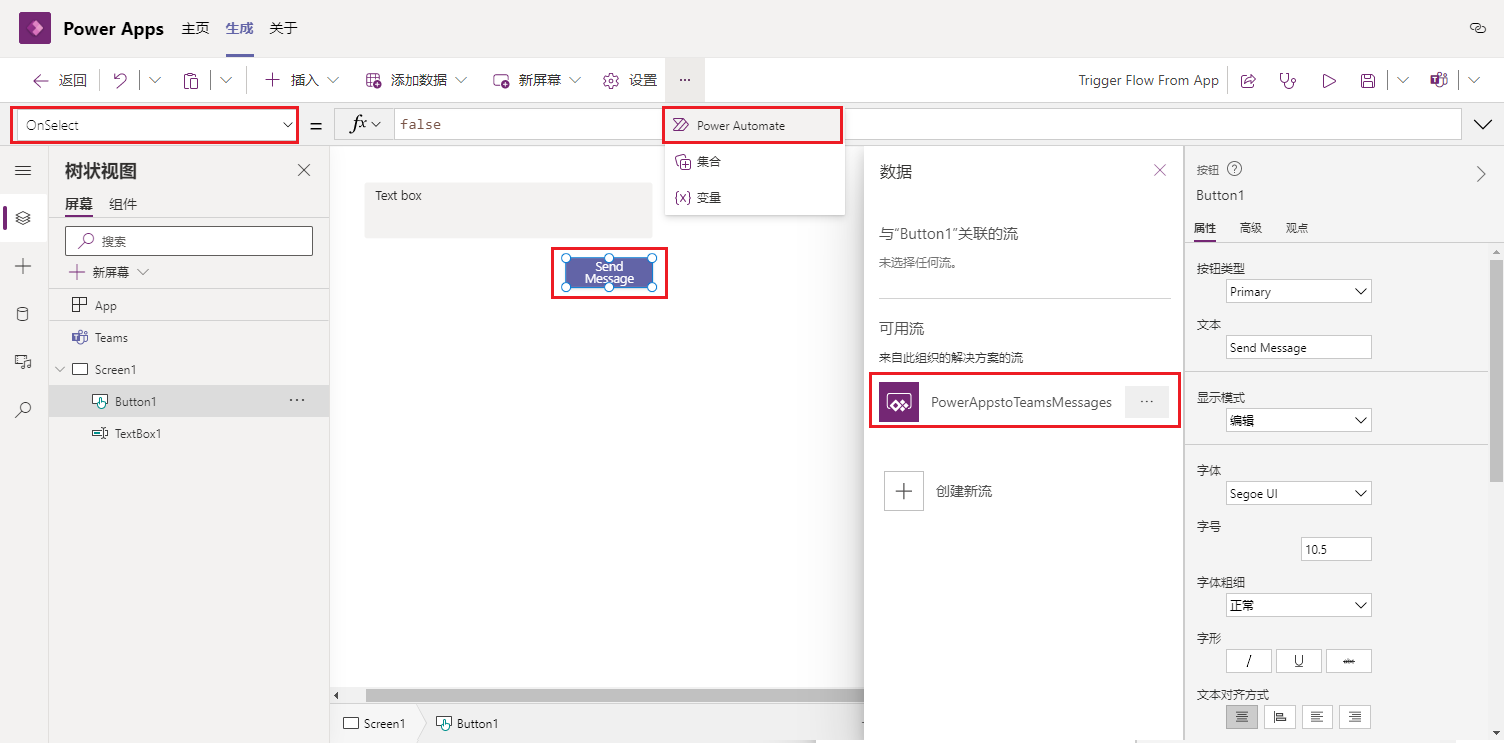The width and height of the screenshot is (1504, 743).
Task: Click the toolbar ellipsis overflow button
Action: point(684,80)
